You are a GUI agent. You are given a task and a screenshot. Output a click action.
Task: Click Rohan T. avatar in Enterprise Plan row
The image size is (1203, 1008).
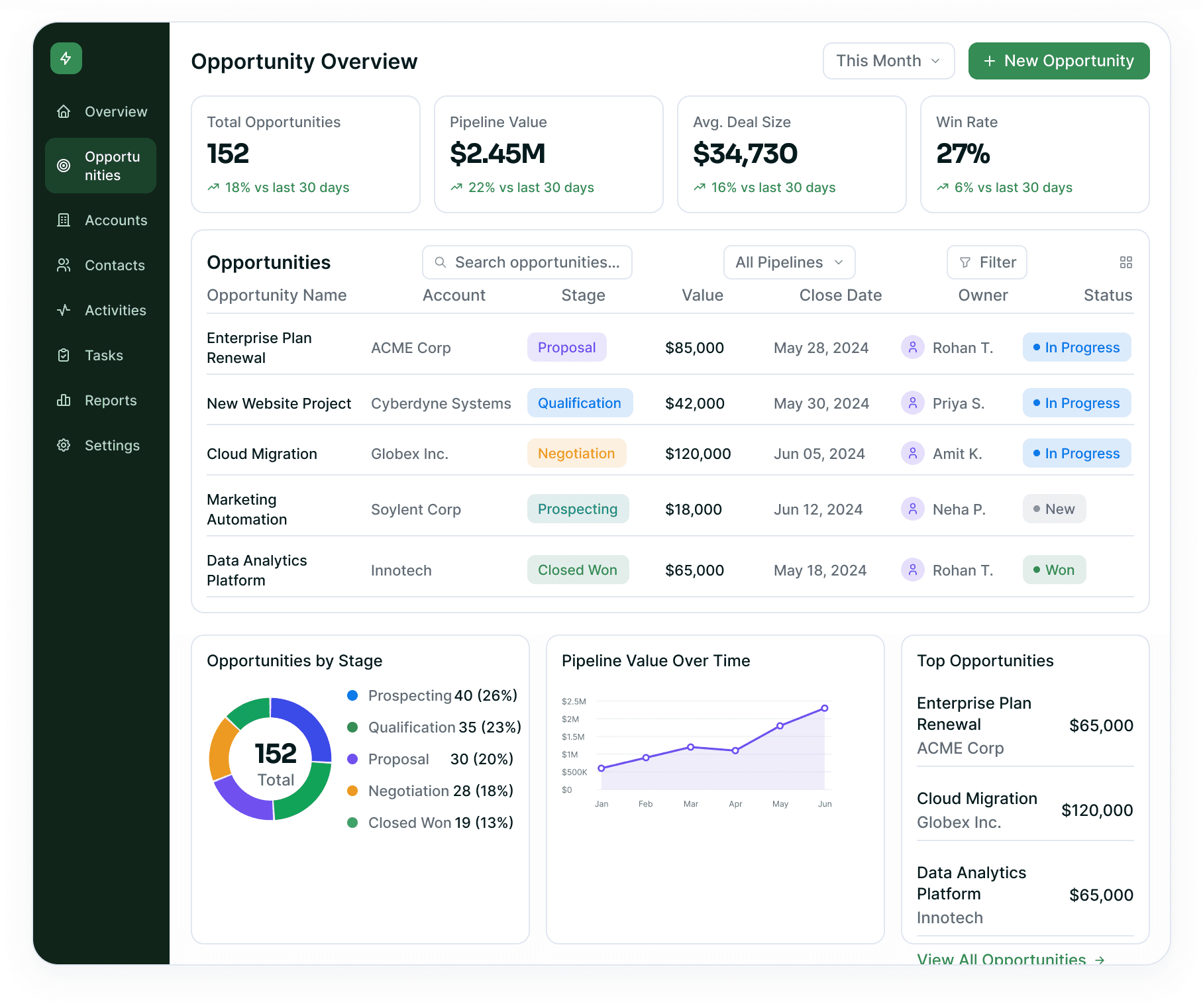click(912, 347)
